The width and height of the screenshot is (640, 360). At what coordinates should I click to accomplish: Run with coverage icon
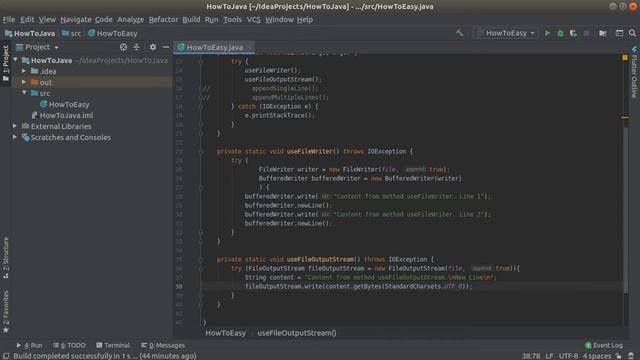point(573,33)
